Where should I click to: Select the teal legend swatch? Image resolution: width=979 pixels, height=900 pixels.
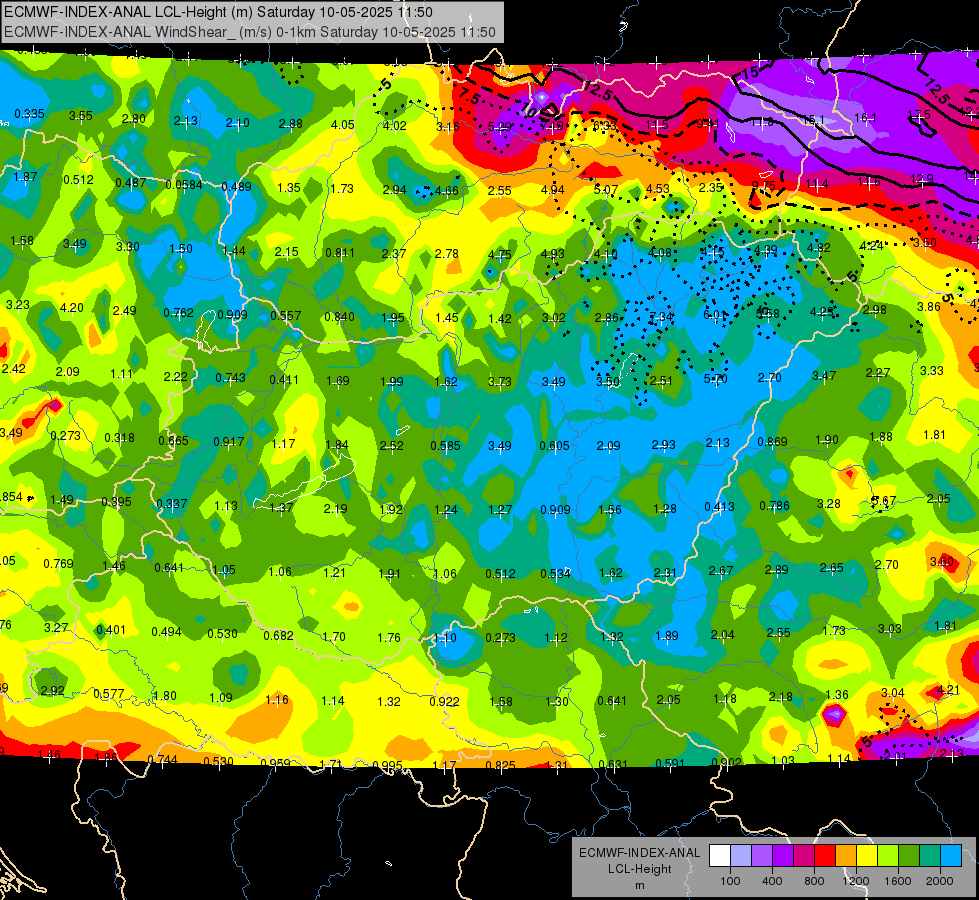930,856
